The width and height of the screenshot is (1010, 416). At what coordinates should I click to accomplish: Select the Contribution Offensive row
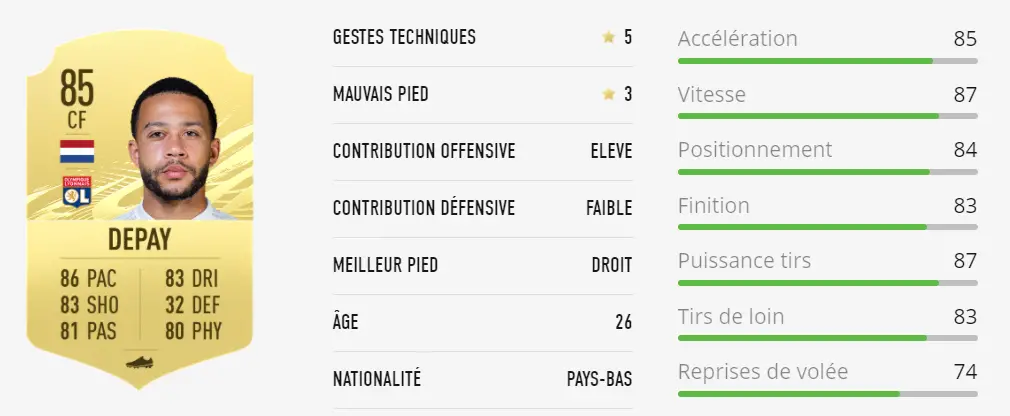pos(482,151)
